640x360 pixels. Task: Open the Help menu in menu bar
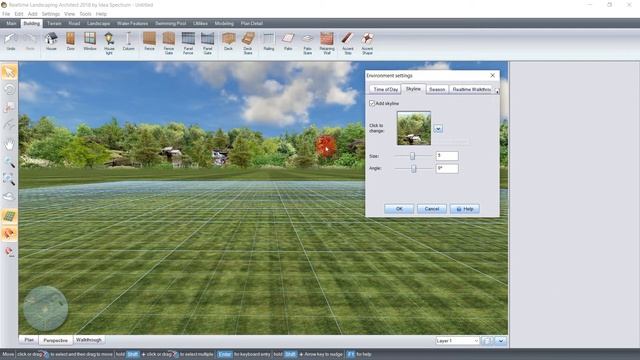click(101, 14)
